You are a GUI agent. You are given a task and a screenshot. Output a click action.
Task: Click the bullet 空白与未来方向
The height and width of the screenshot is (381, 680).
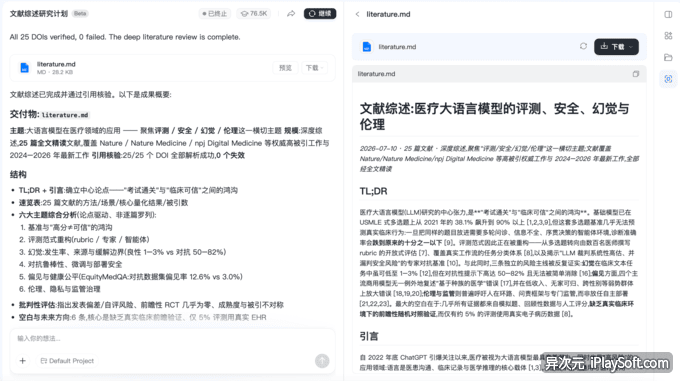point(142,317)
